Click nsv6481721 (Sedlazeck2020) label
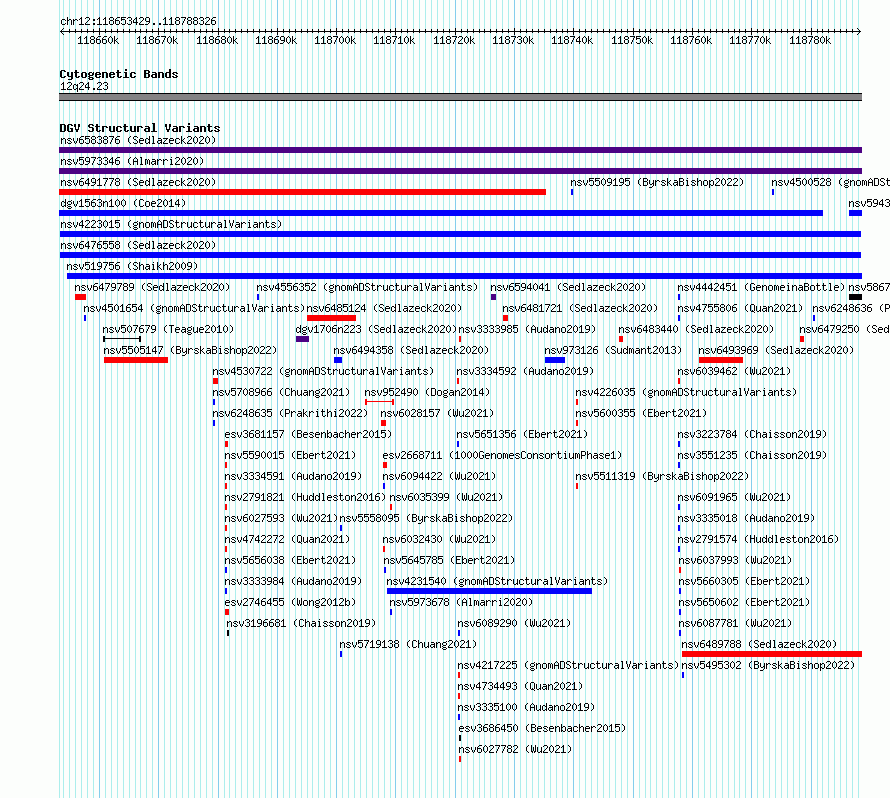 pyautogui.click(x=580, y=308)
